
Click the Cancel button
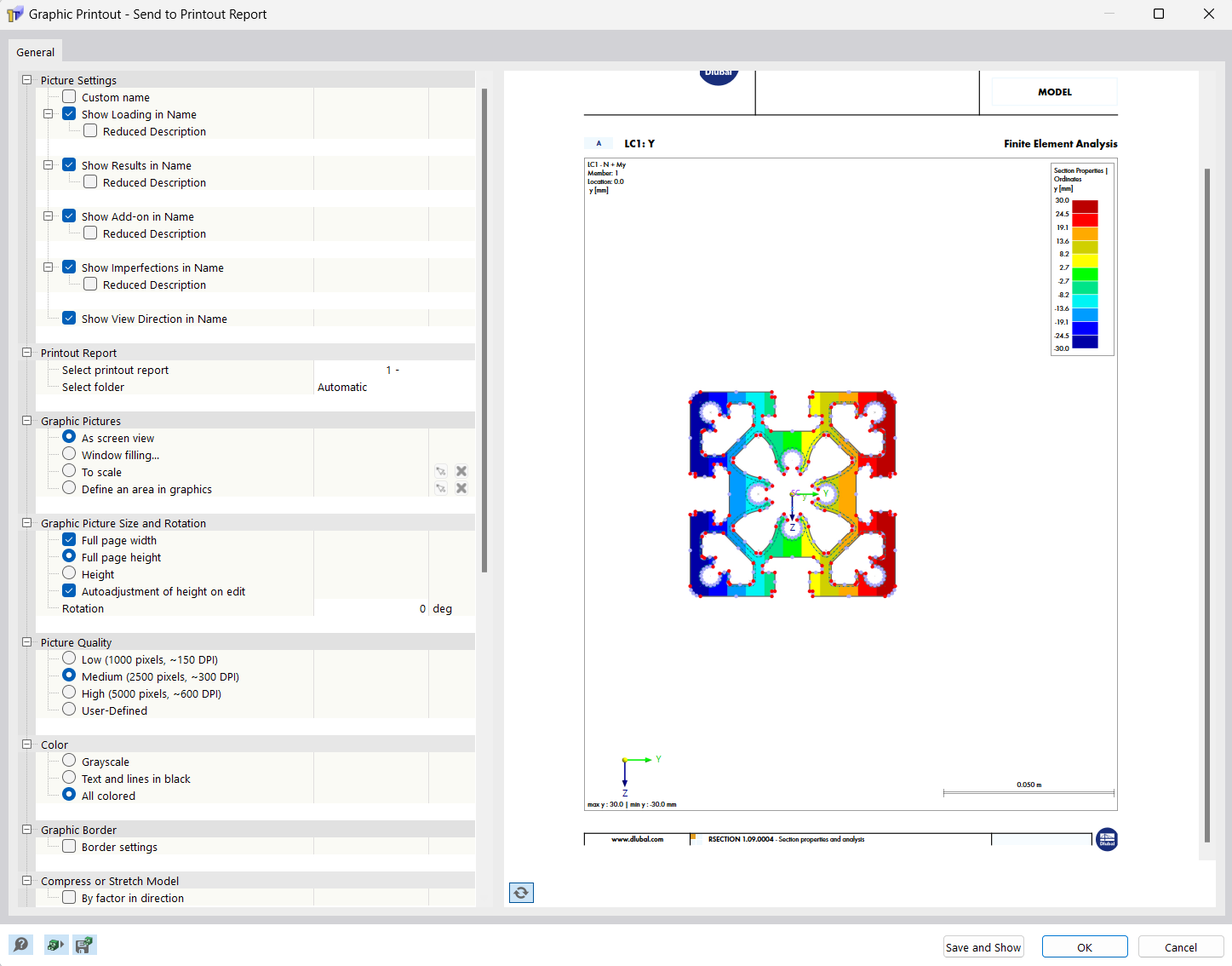point(1181,947)
